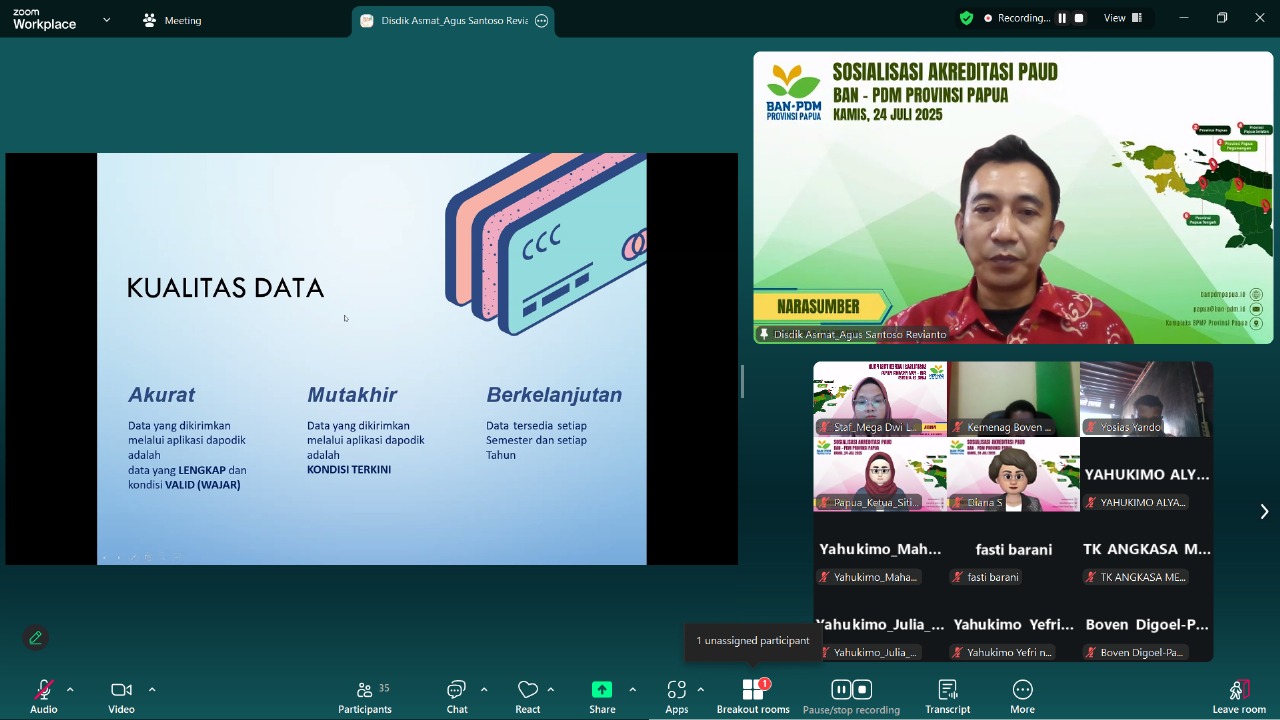Expand audio settings arrow next to Audio

70,690
